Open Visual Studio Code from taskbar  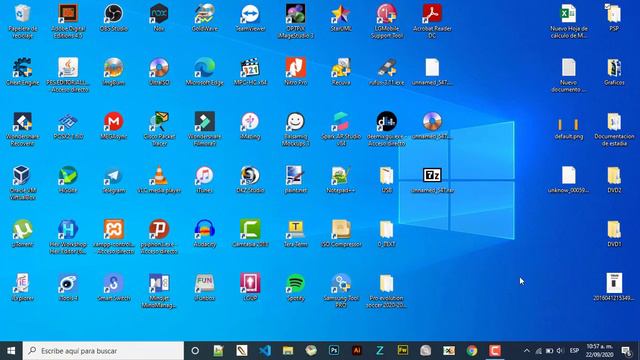tap(265, 351)
